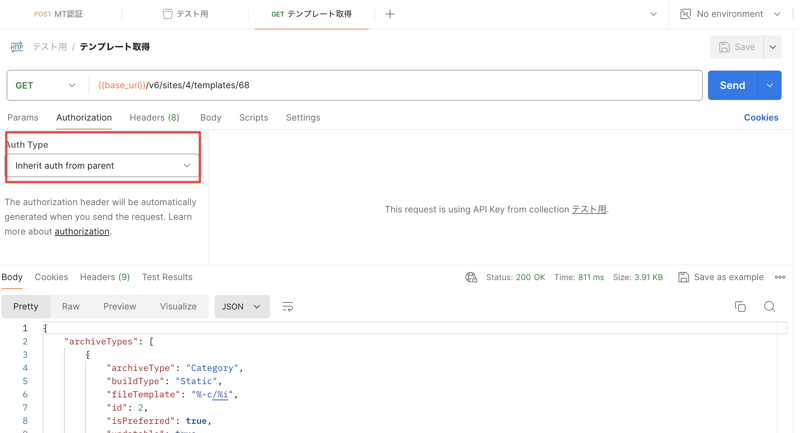The height and width of the screenshot is (433, 800).
Task: Open the three-dot response options menu
Action: point(780,277)
